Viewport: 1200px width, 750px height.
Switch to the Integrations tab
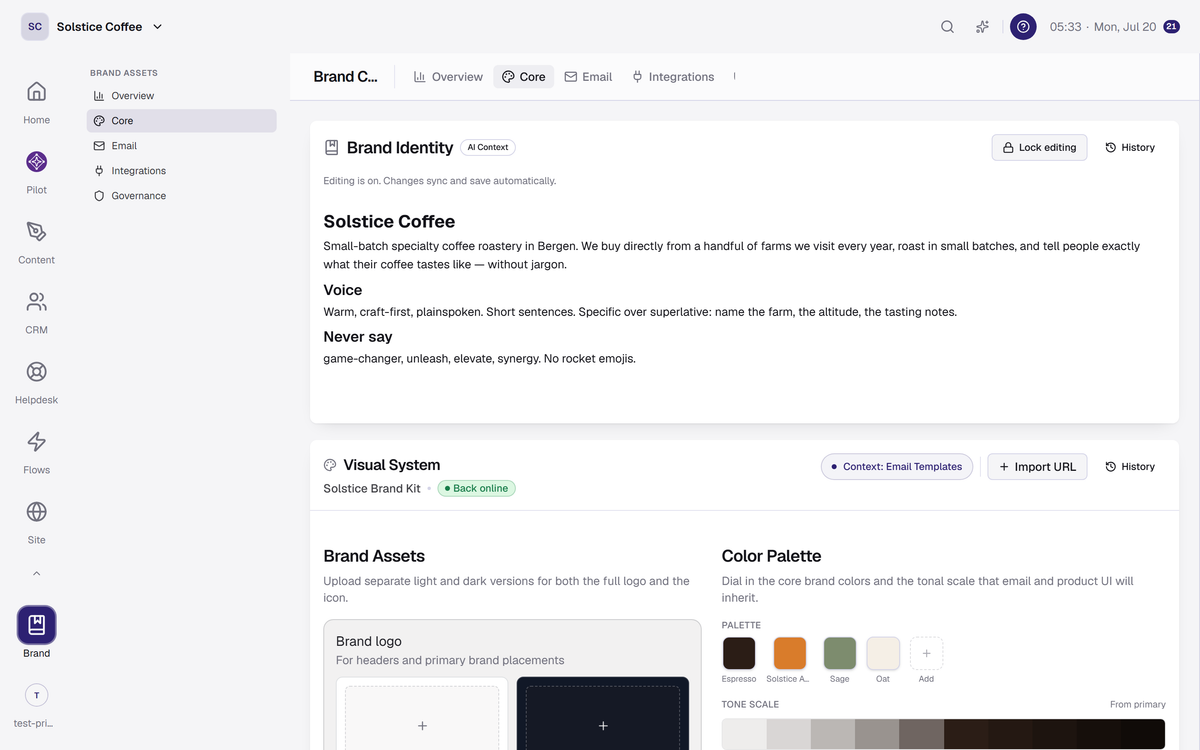pos(673,77)
